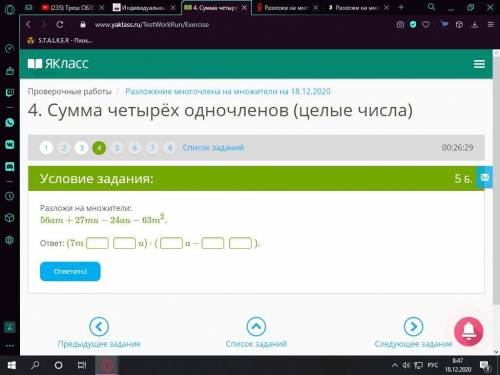The height and width of the screenshot is (375, 500).
Task: Click the ЯКласс logo
Action: tap(58, 63)
